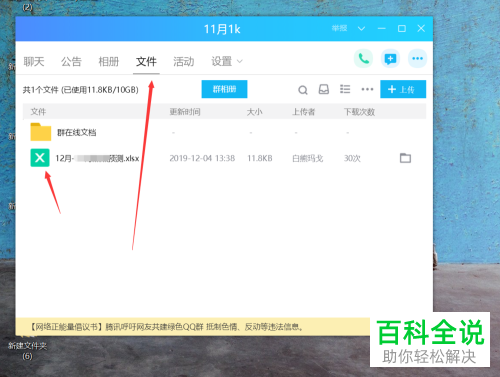The width and height of the screenshot is (500, 377).
Task: Maximize the 11月1k window
Action: (x=402, y=29)
